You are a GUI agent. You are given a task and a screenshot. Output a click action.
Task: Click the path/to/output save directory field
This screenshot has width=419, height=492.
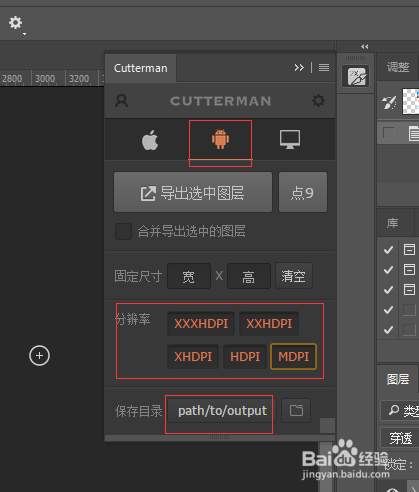pyautogui.click(x=222, y=411)
